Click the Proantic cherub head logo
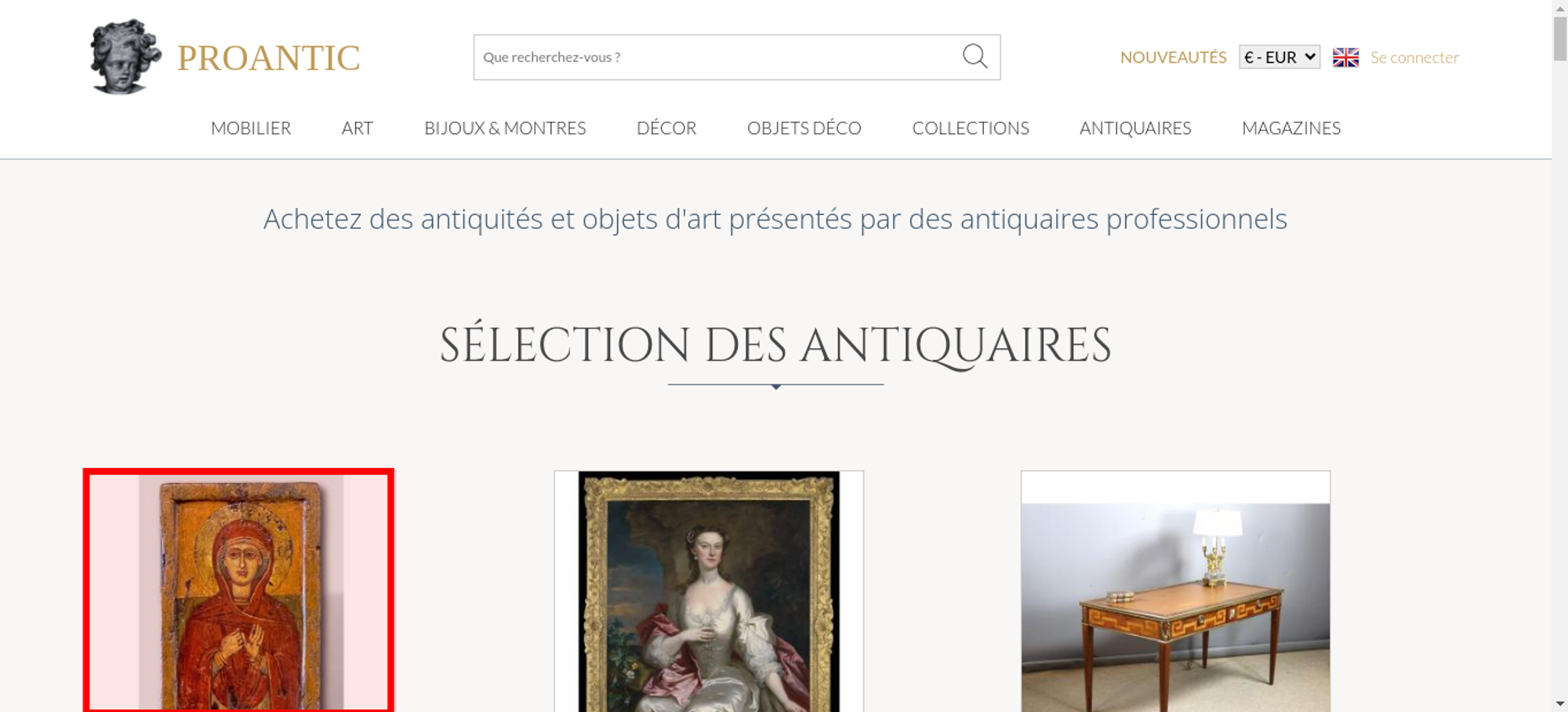 (x=125, y=57)
